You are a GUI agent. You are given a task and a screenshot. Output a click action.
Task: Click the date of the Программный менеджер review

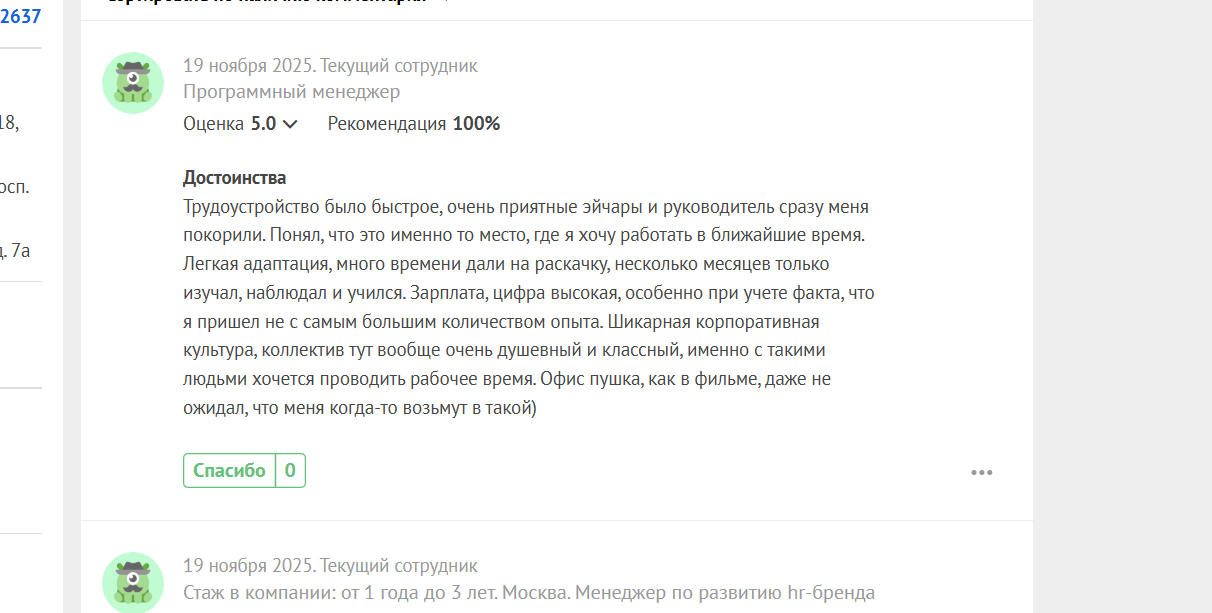(x=247, y=66)
